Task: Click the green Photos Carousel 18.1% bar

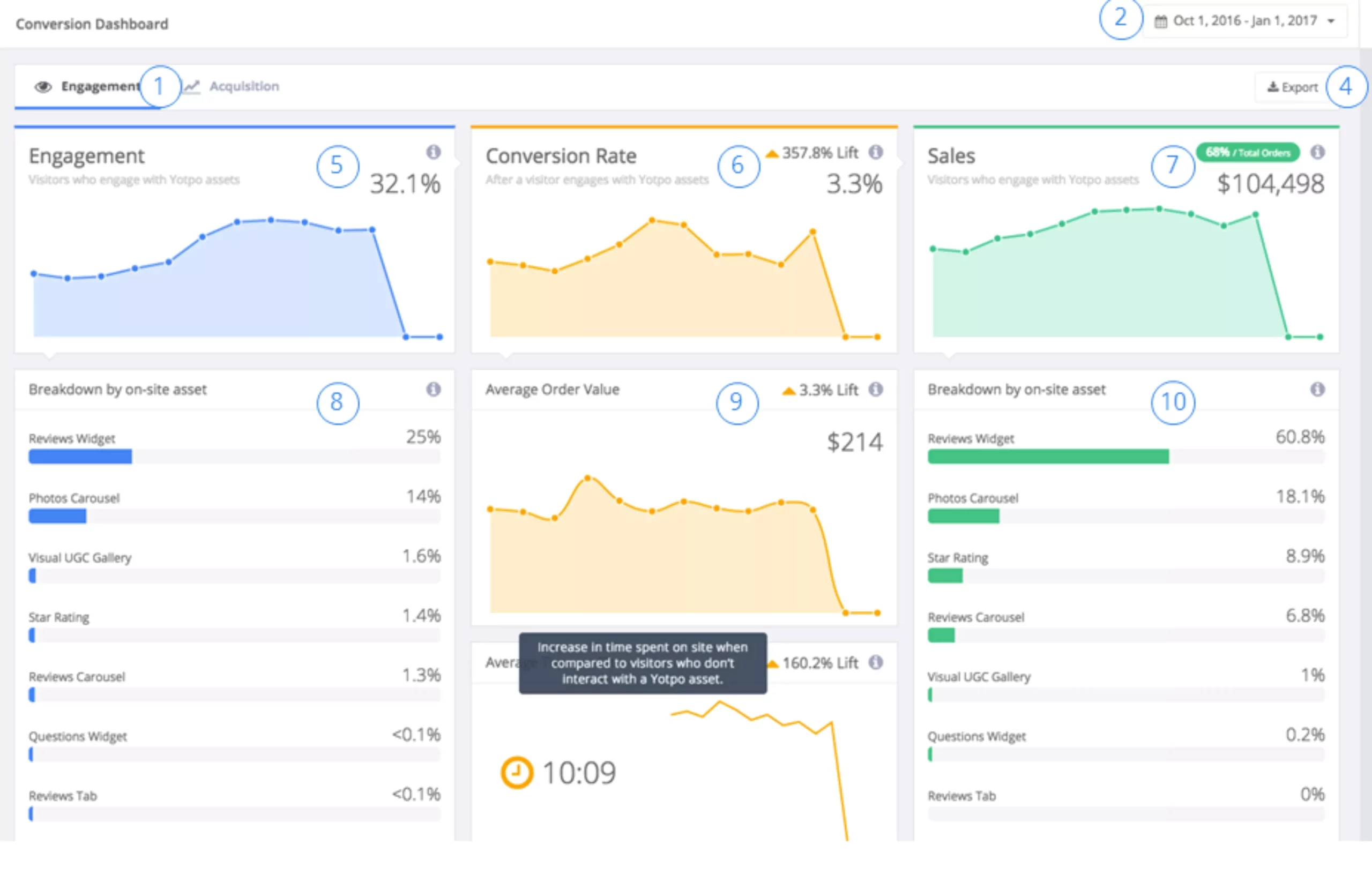Action: click(963, 516)
